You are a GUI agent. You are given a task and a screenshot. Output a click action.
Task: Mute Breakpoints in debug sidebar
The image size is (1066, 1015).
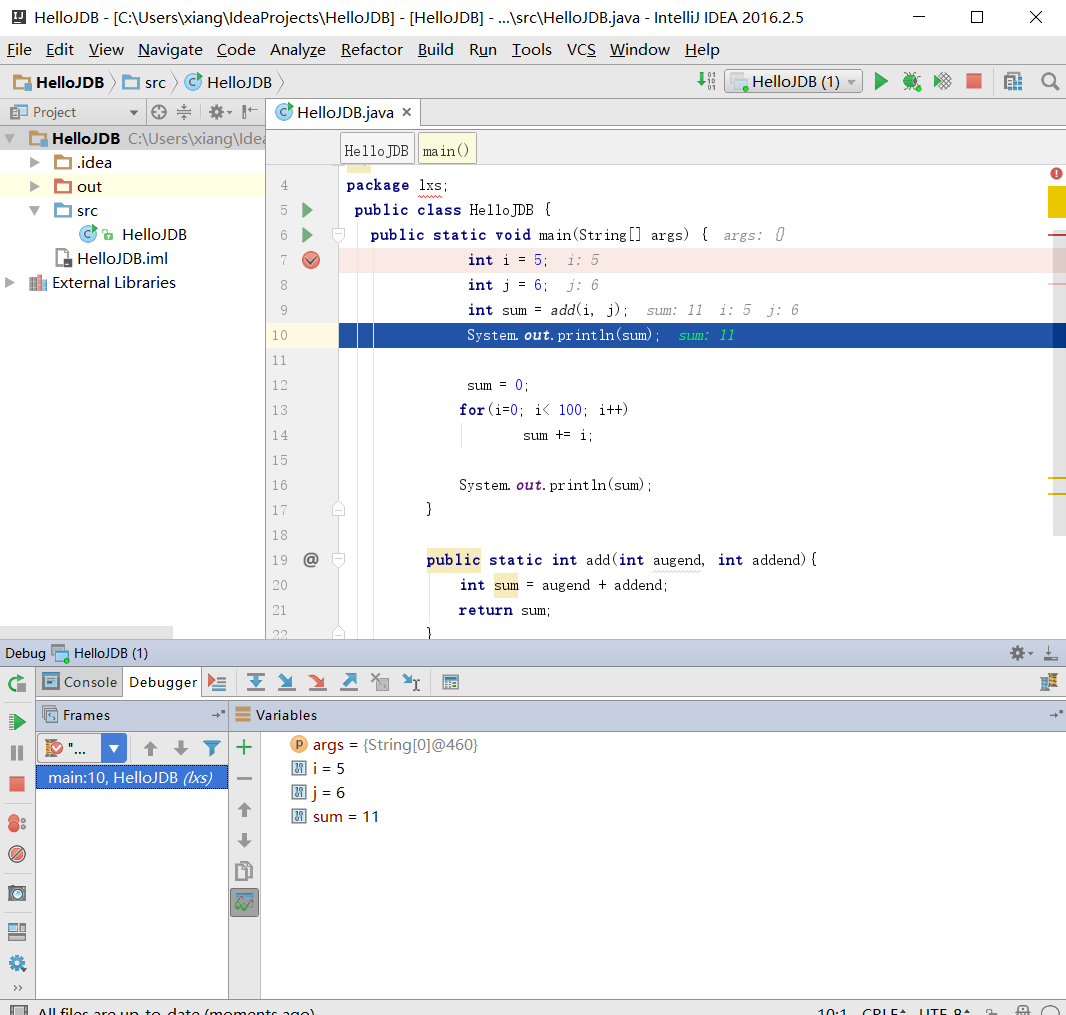click(x=17, y=854)
